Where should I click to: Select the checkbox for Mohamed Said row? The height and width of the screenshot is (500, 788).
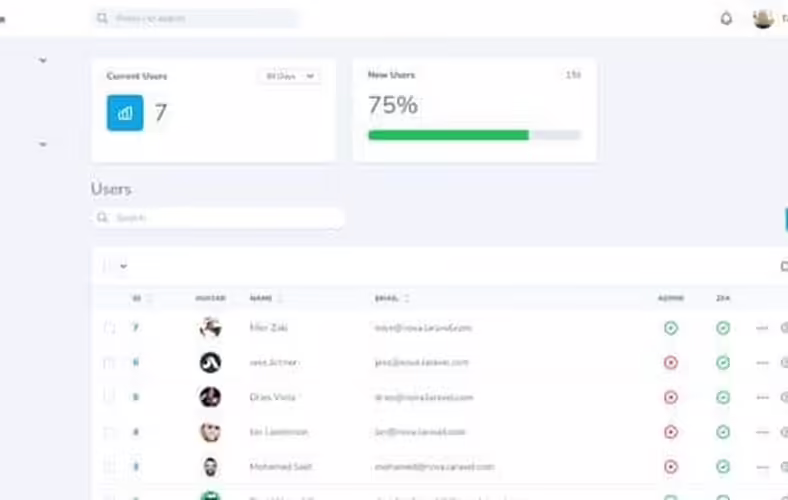point(109,467)
